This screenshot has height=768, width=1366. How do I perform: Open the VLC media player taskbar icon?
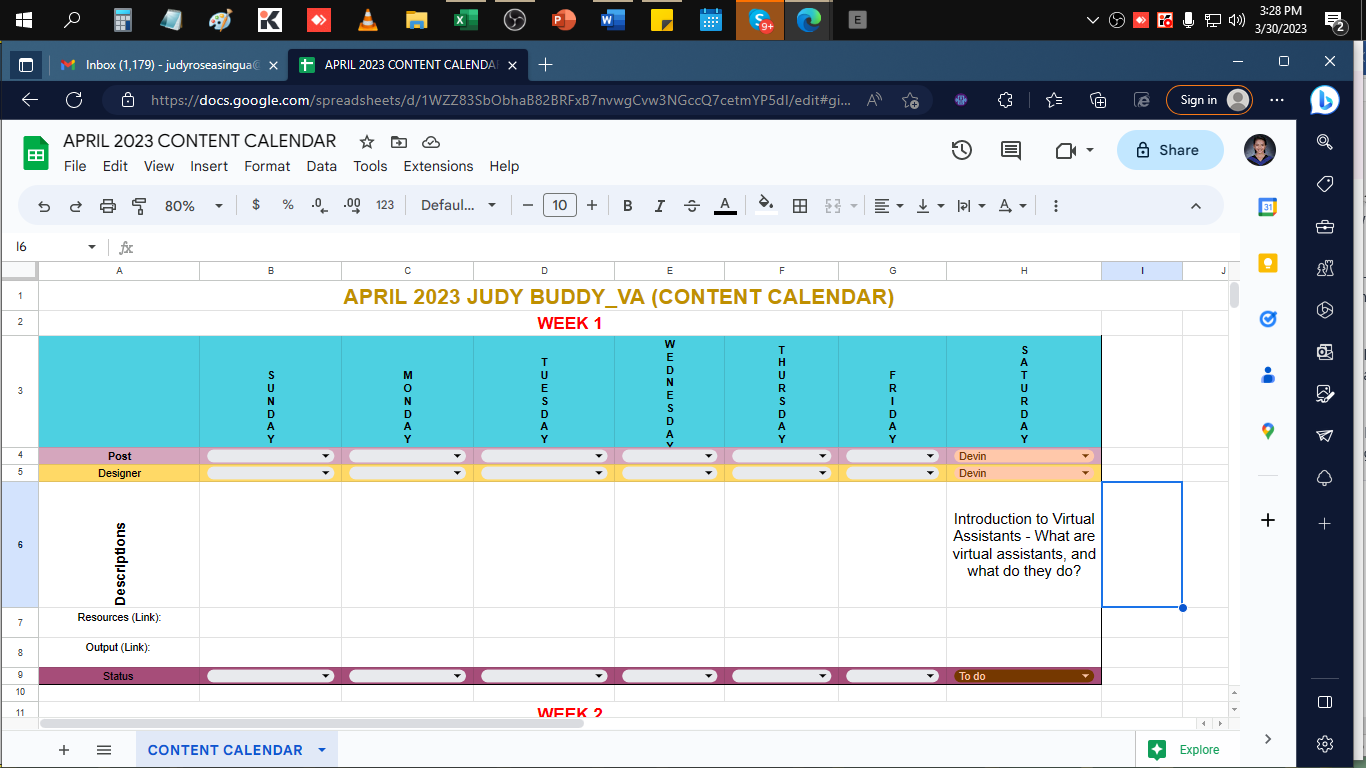pyautogui.click(x=368, y=20)
